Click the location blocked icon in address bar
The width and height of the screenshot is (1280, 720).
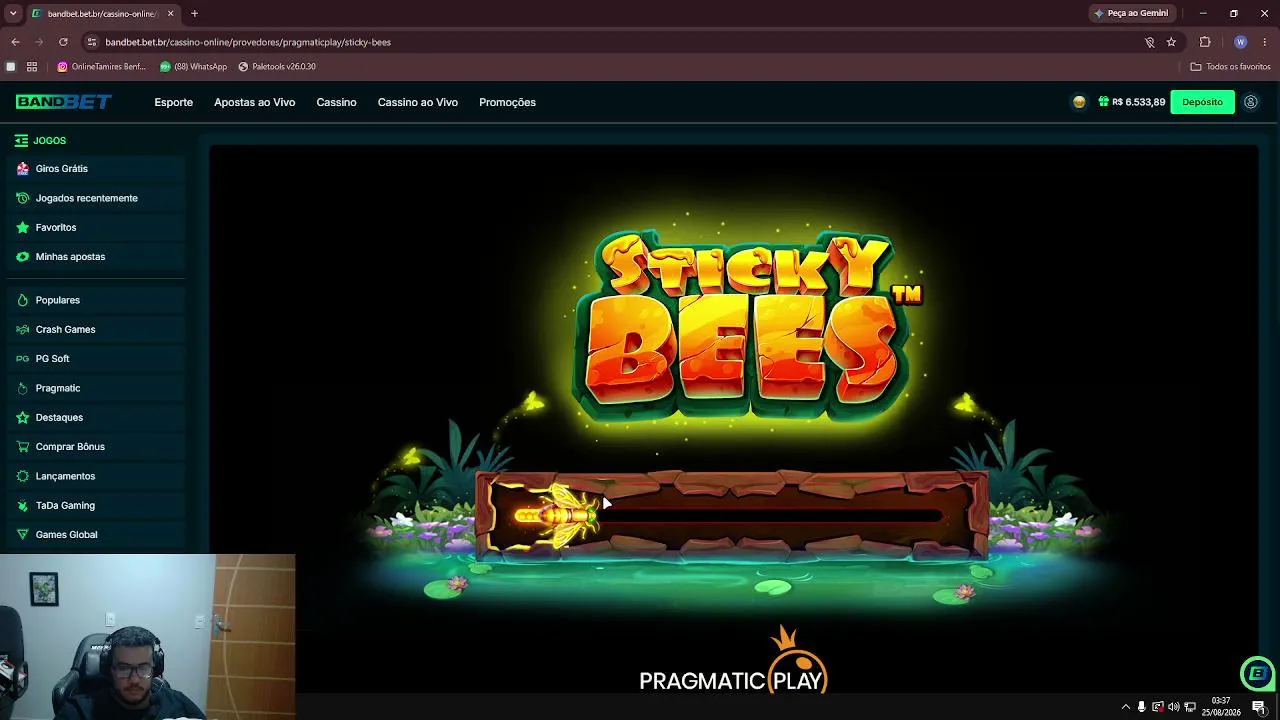tap(1149, 42)
